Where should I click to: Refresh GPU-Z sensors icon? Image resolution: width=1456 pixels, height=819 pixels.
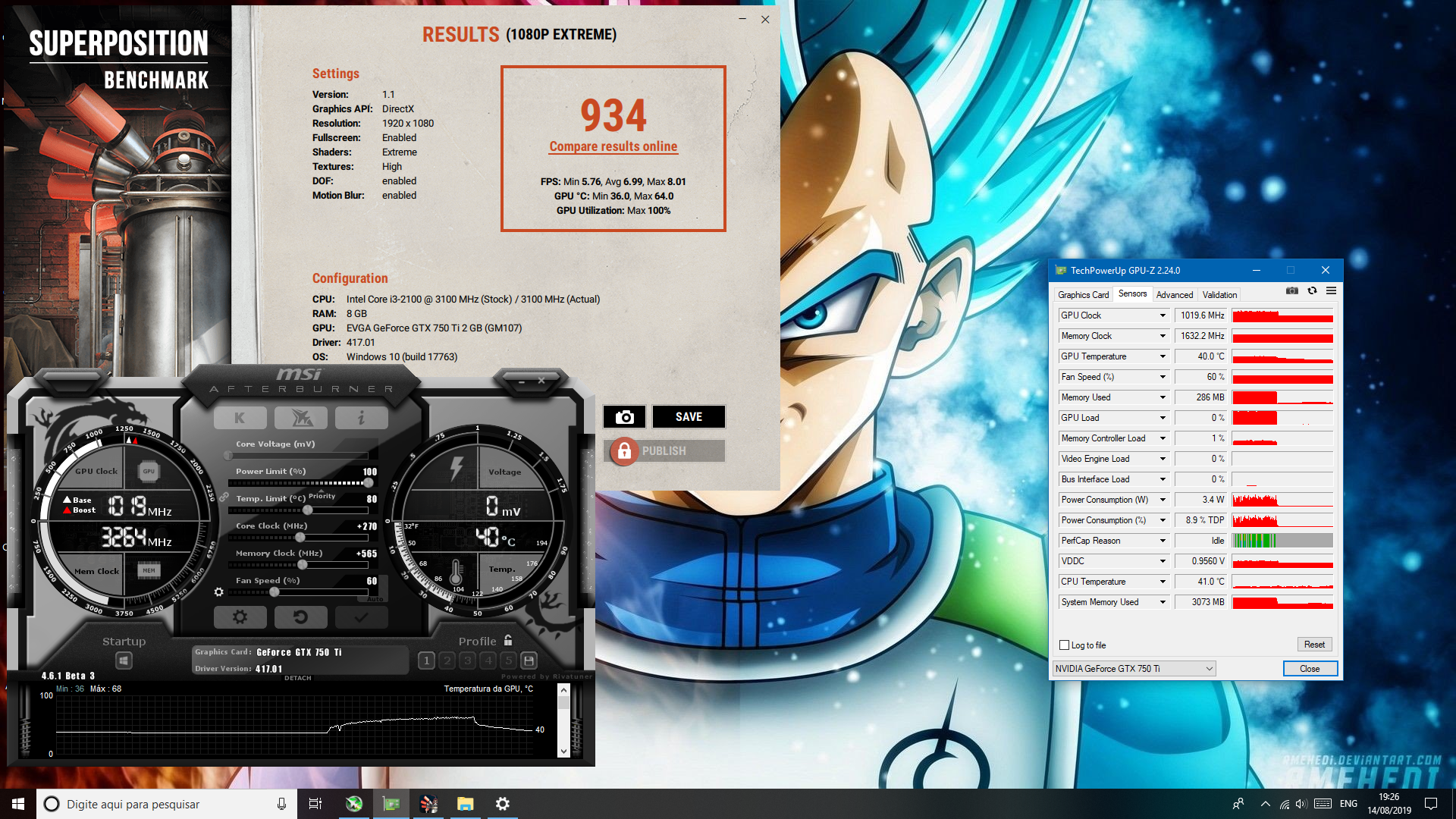click(1312, 291)
